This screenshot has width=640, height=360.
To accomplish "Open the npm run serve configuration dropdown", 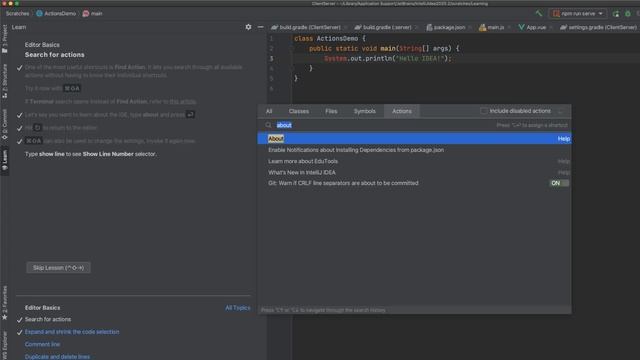I will [578, 13].
